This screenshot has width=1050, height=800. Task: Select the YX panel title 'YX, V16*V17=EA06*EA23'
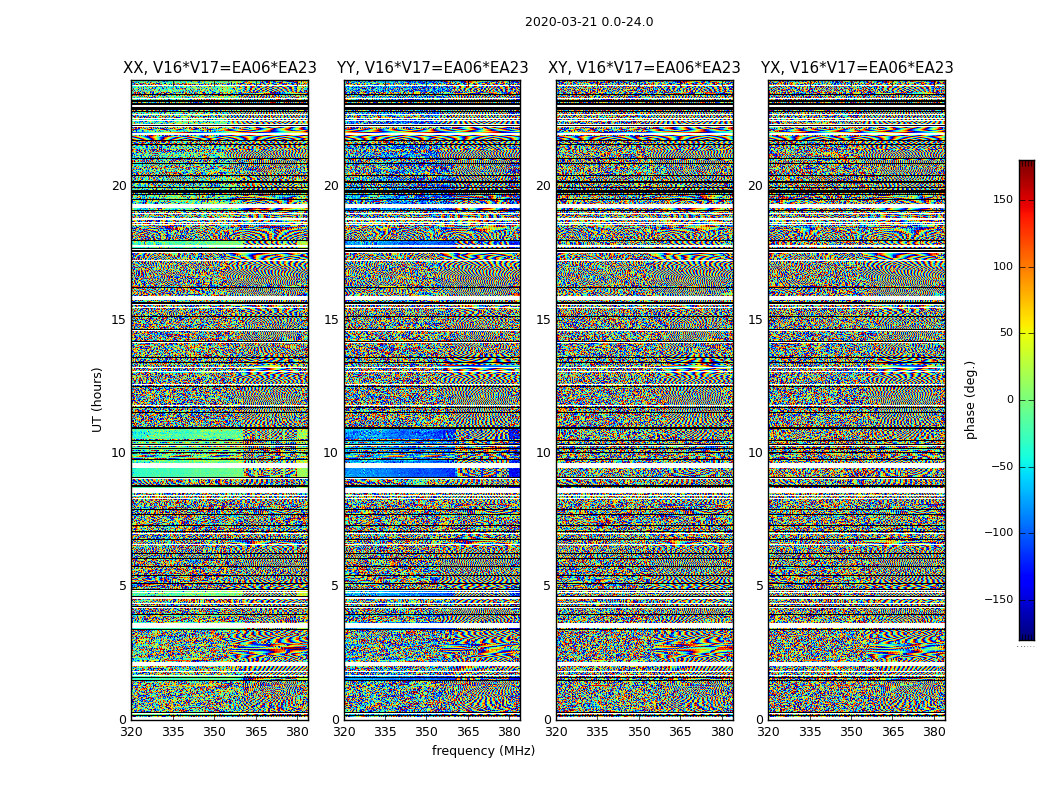point(856,68)
